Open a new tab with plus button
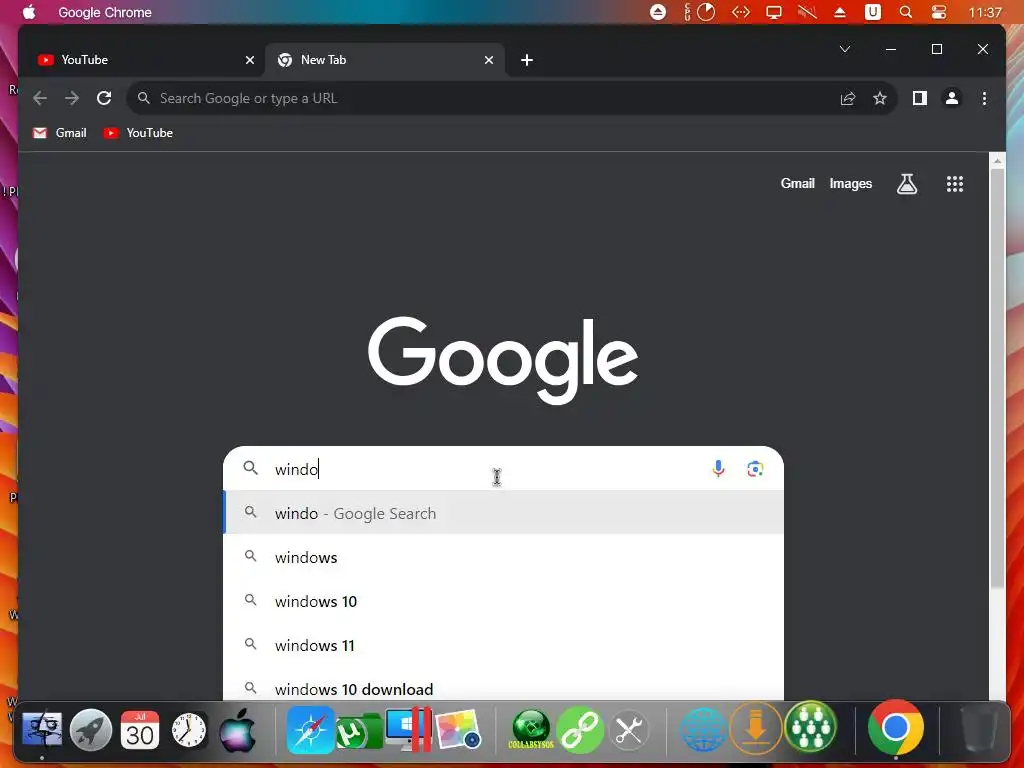Viewport: 1024px width, 768px height. (527, 60)
